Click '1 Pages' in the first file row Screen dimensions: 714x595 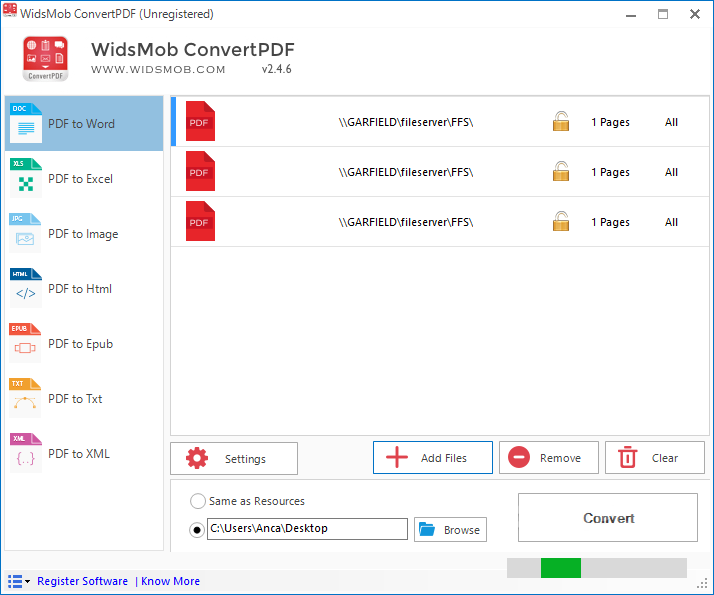click(x=610, y=122)
